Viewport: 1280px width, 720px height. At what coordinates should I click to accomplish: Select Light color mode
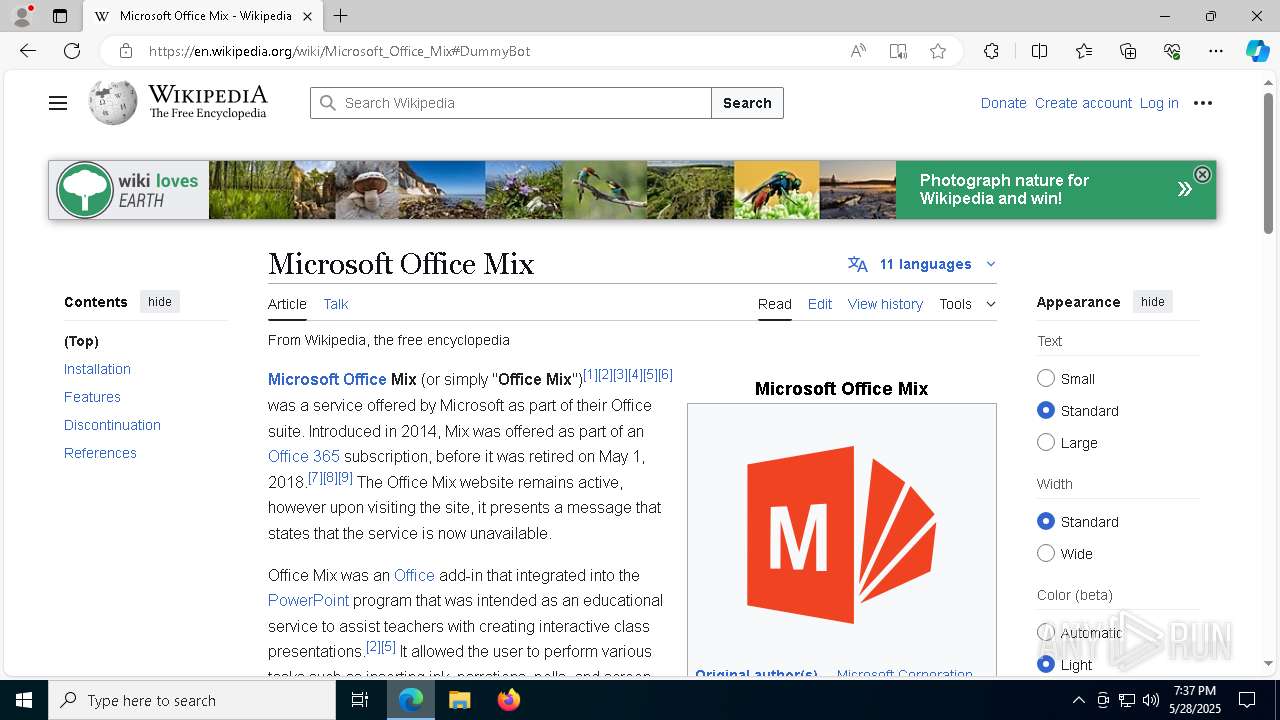point(1046,664)
